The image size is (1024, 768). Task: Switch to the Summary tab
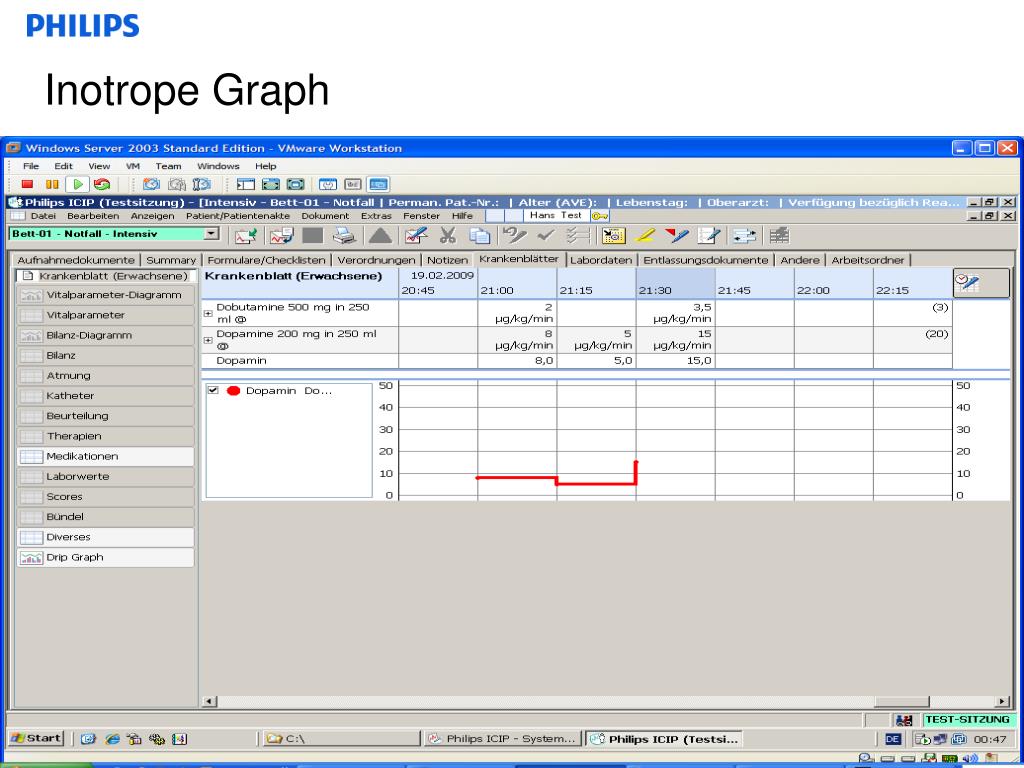pos(171,260)
